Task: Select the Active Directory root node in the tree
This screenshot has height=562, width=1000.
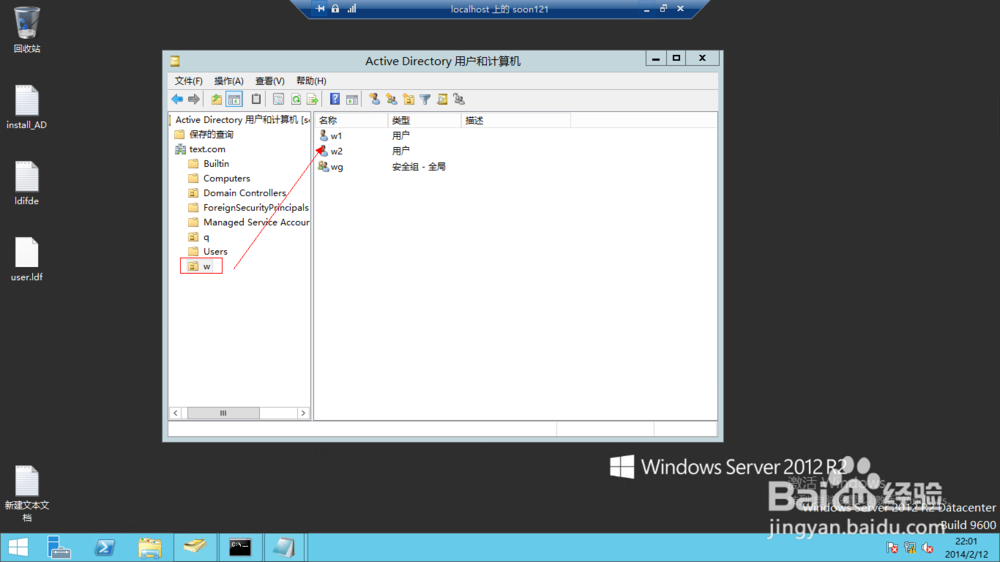Action: click(240, 120)
